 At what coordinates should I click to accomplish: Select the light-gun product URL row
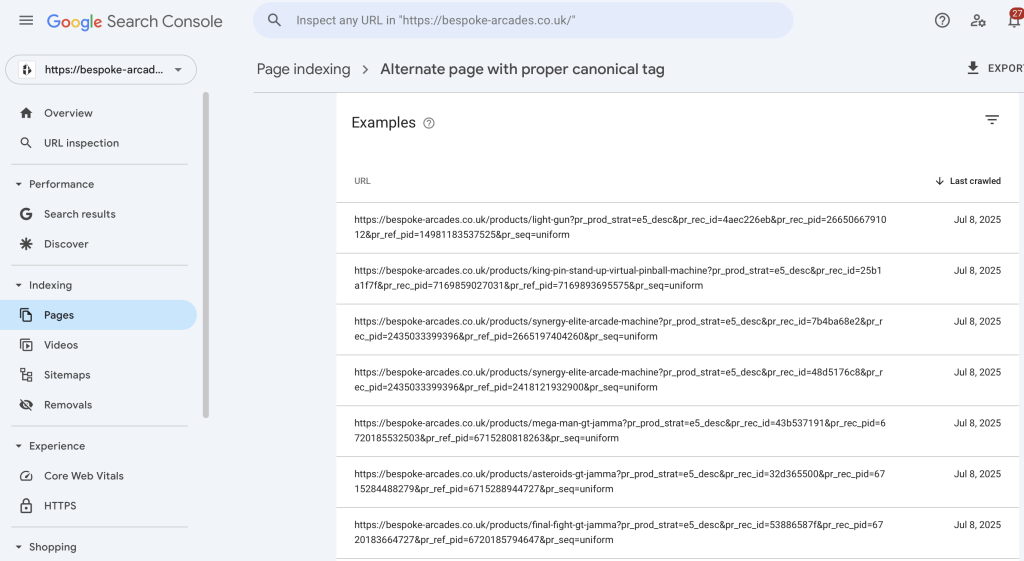tap(677, 227)
